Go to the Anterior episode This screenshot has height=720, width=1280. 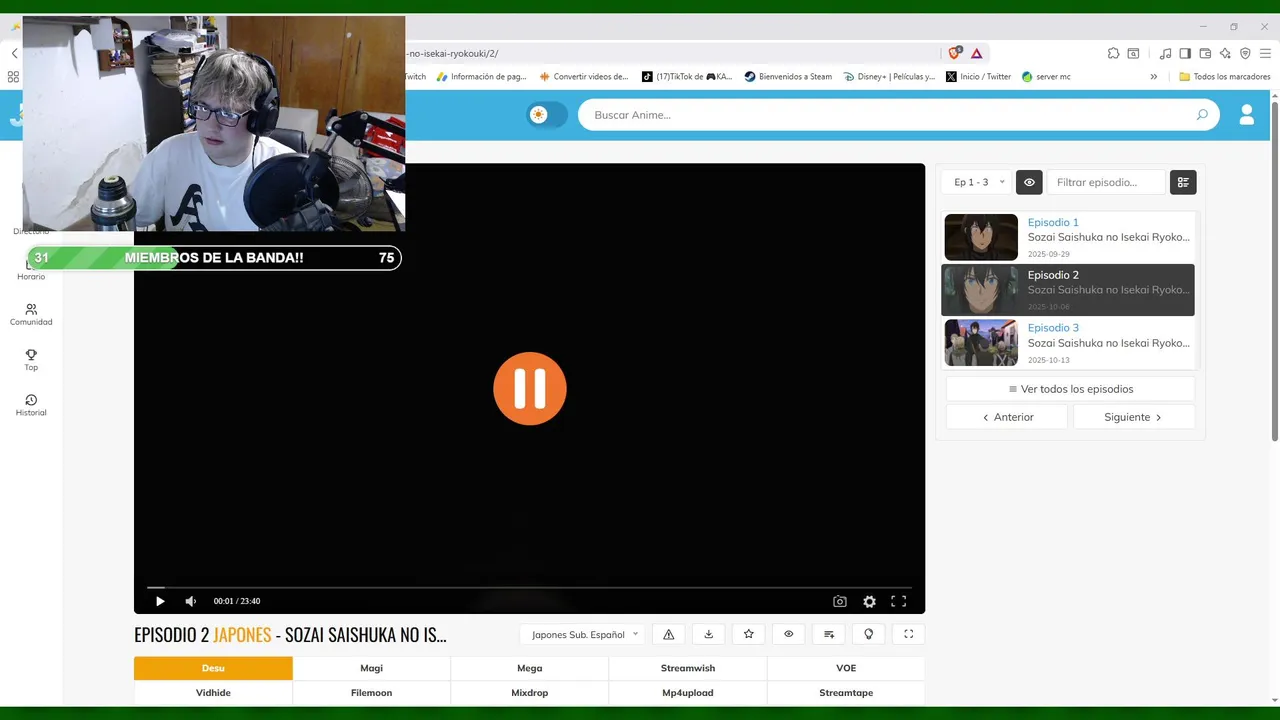coord(1007,417)
